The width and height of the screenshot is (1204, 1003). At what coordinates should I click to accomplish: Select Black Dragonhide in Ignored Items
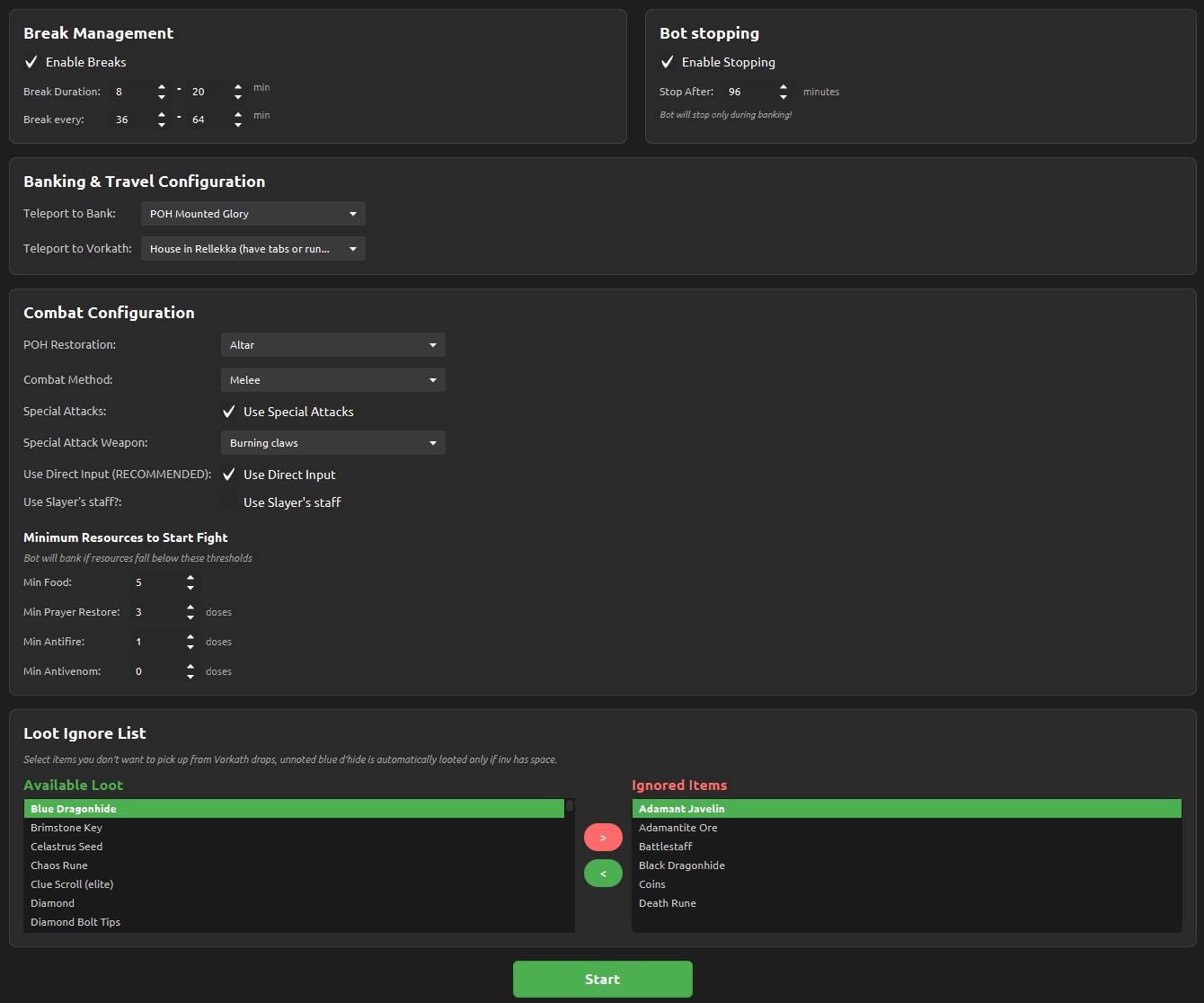[x=682, y=865]
